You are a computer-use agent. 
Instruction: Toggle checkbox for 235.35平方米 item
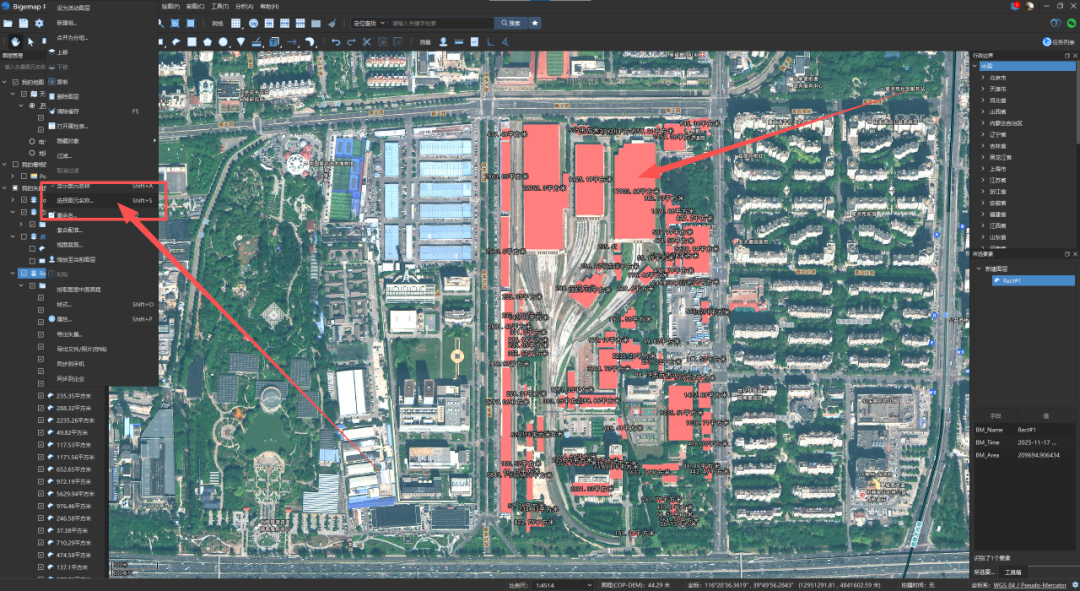coord(41,396)
